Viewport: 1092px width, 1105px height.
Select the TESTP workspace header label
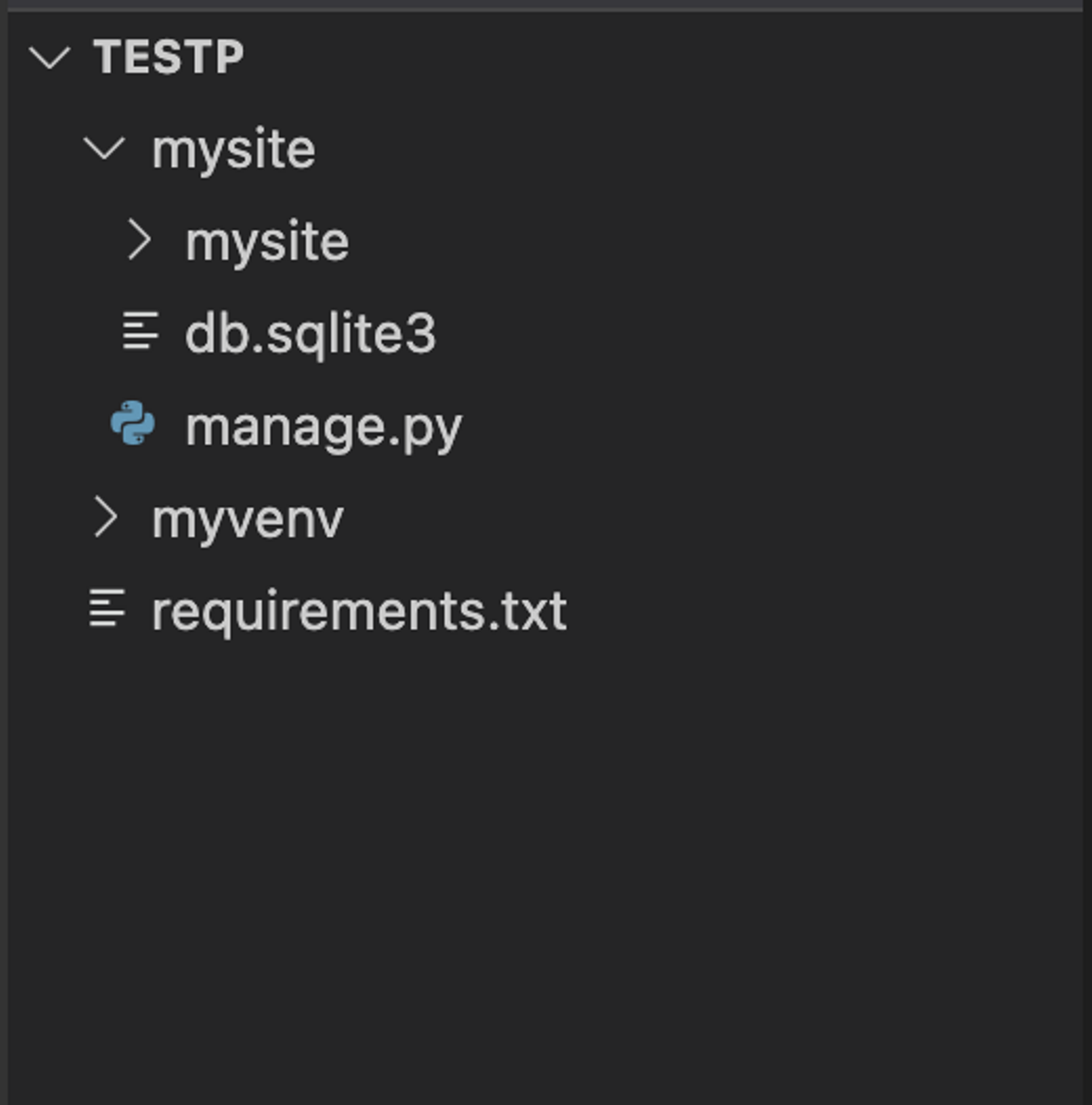click(168, 57)
